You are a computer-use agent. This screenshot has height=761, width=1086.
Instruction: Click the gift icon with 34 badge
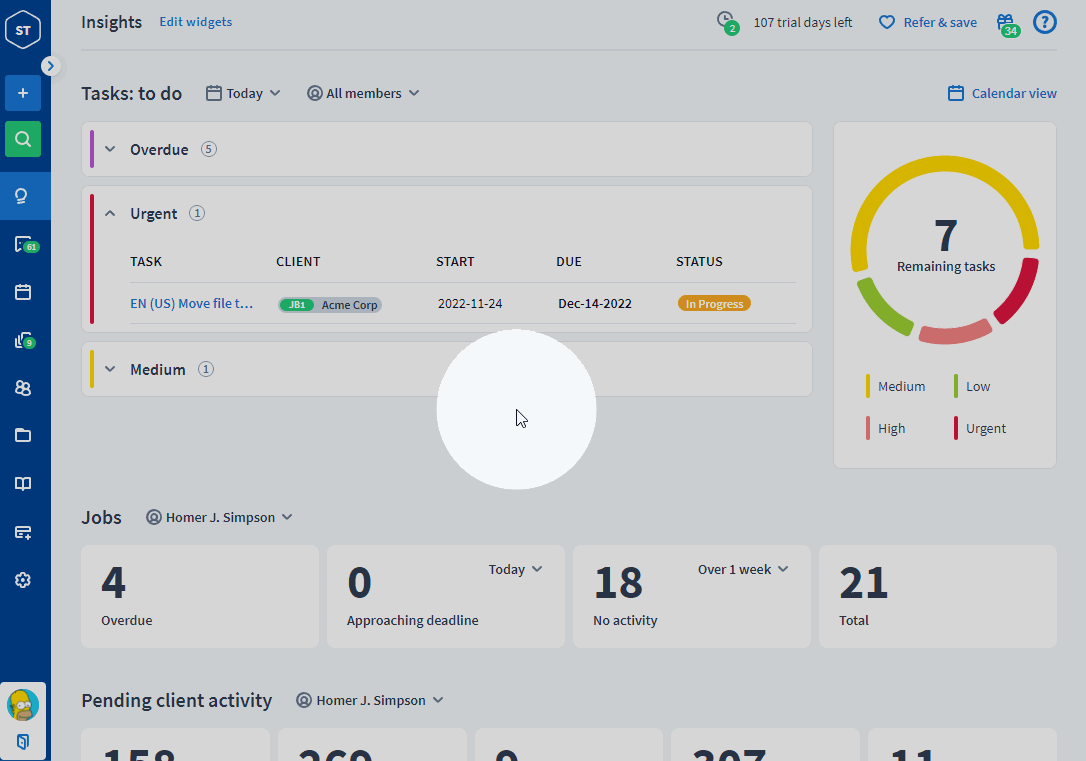1005,22
